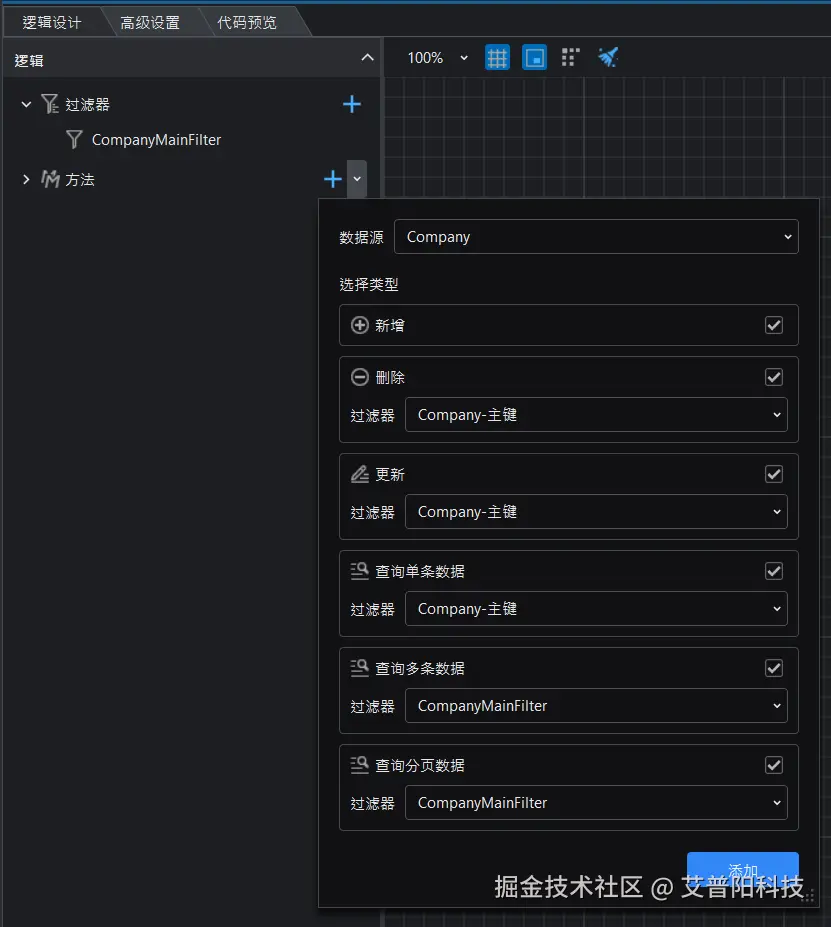Uncheck the 删除 checkbox

773,377
